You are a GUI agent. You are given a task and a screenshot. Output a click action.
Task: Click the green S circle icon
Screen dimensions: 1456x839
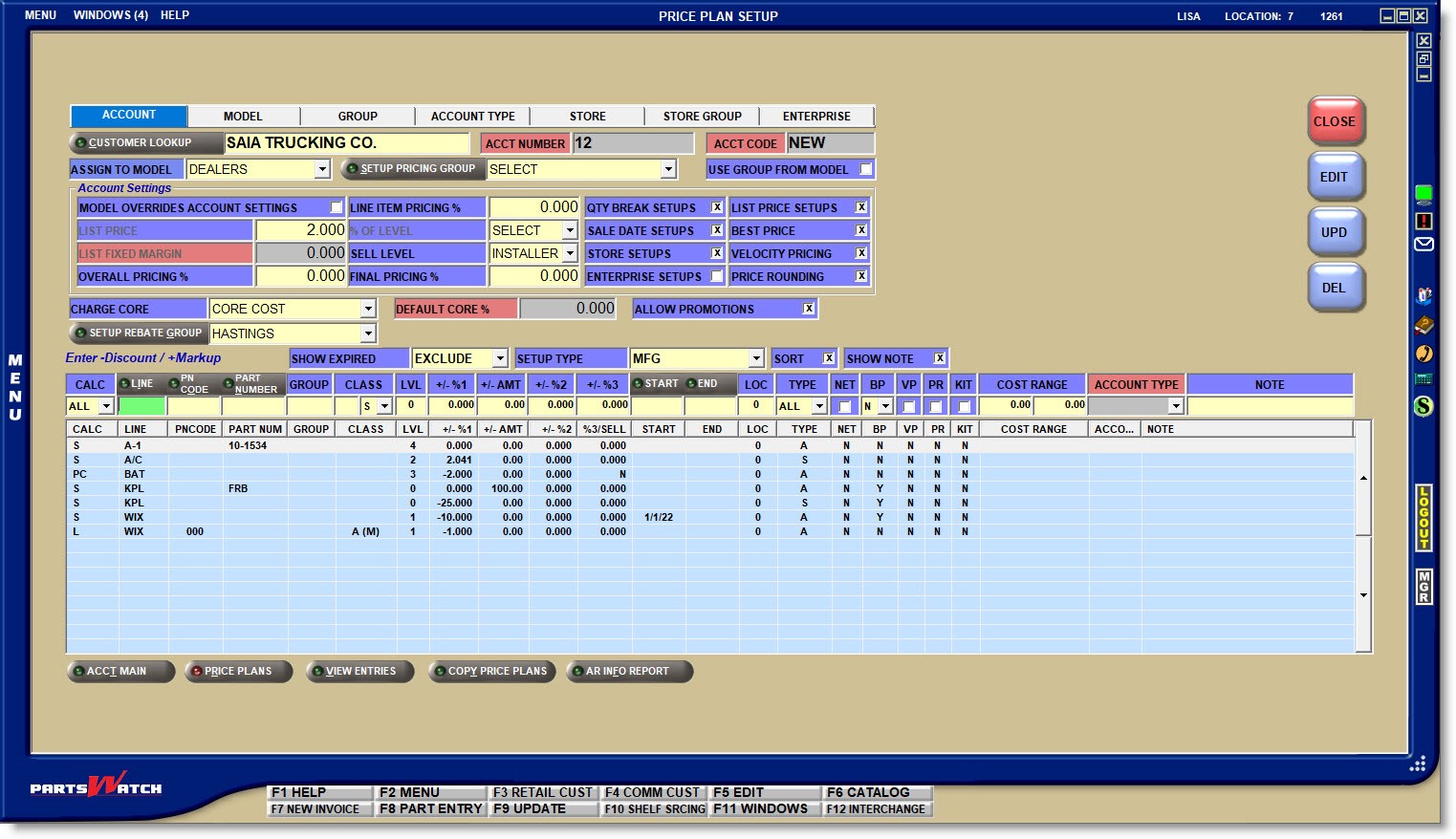pos(1423,406)
